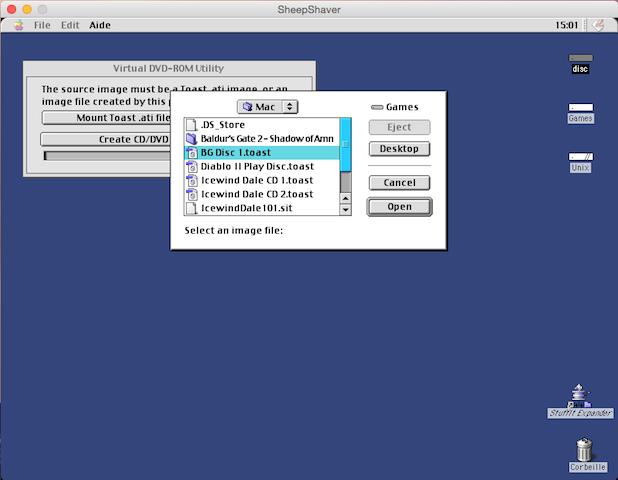Open the File menu
Screen dimensions: 618x480
point(42,25)
